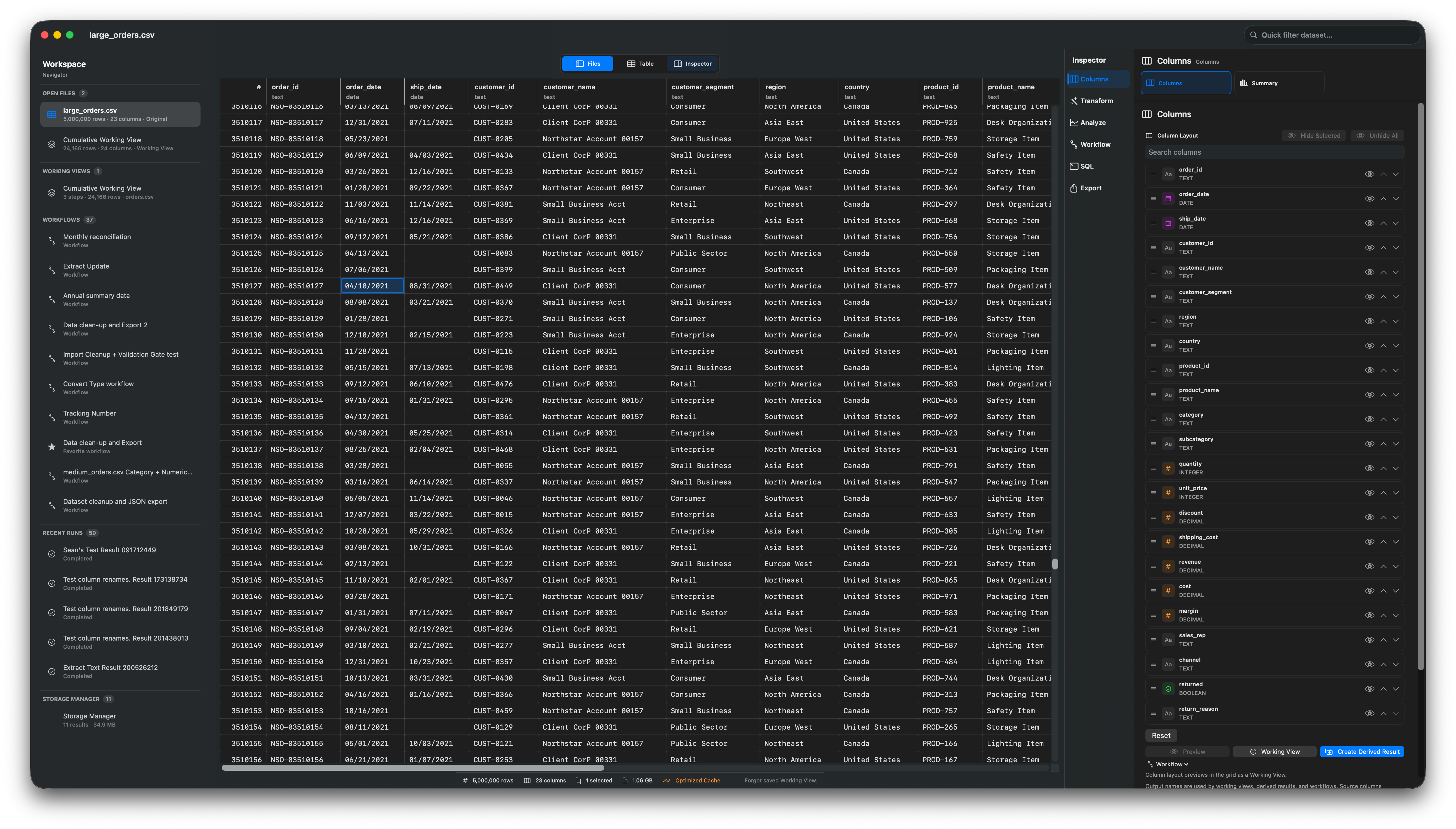Screen dimensions: 1456x829
Task: Click the grid horizontal scrollbar thumb
Action: pyautogui.click(x=412, y=767)
